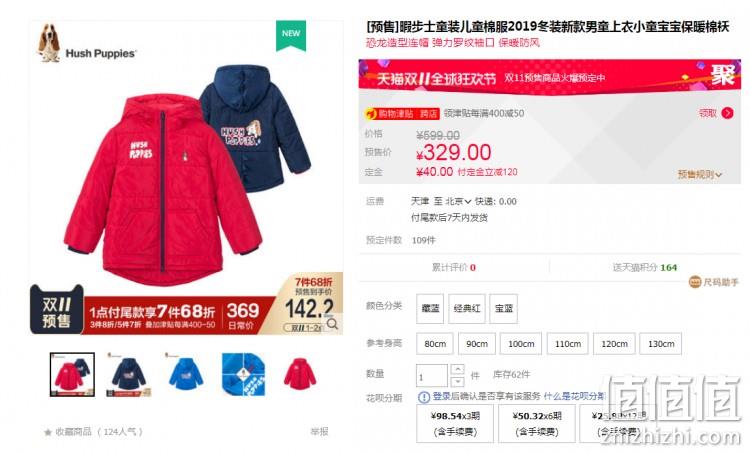Click the 双11预售 cat badge

point(56,310)
